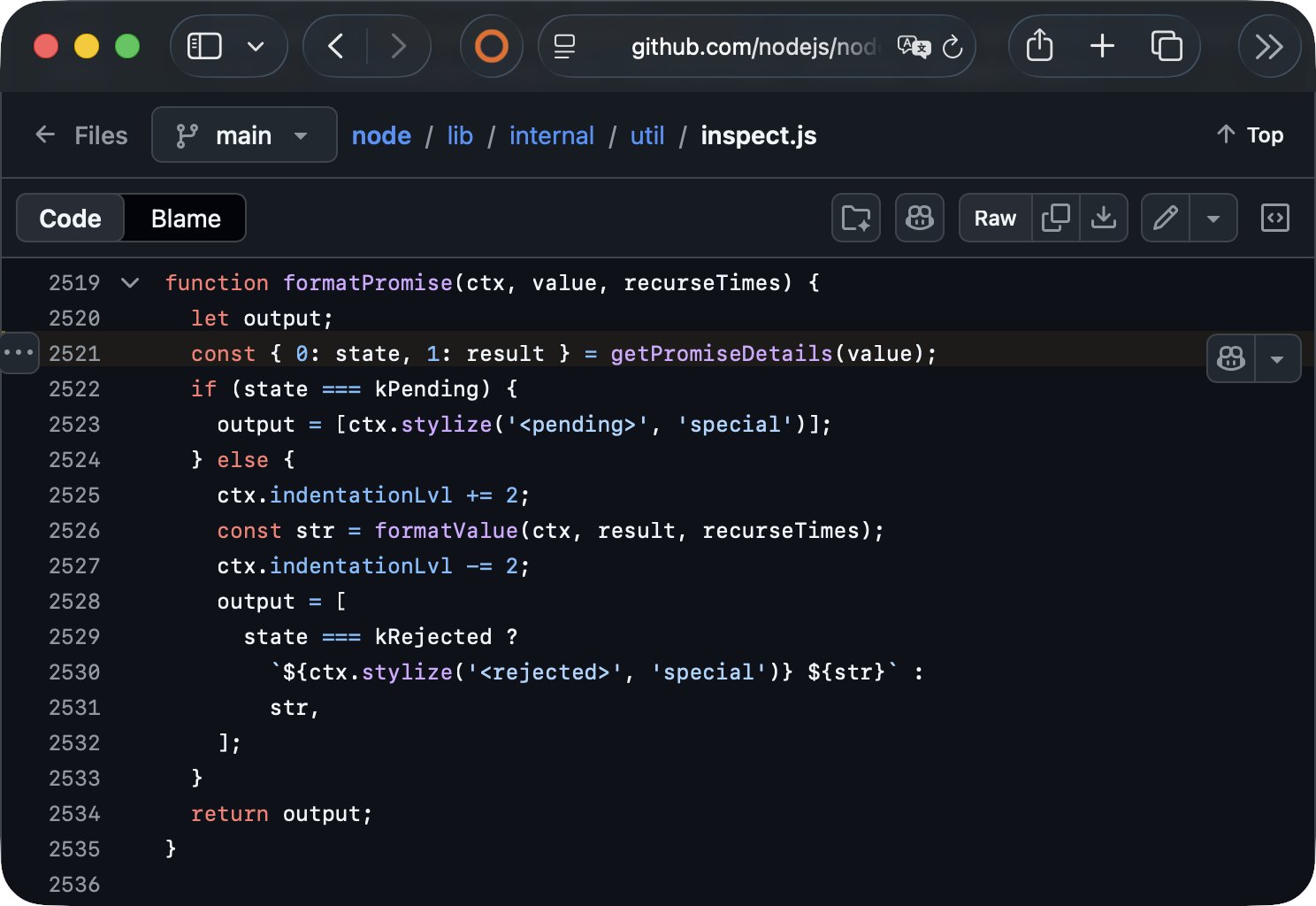Click the '<pending>' string literal

tap(578, 425)
